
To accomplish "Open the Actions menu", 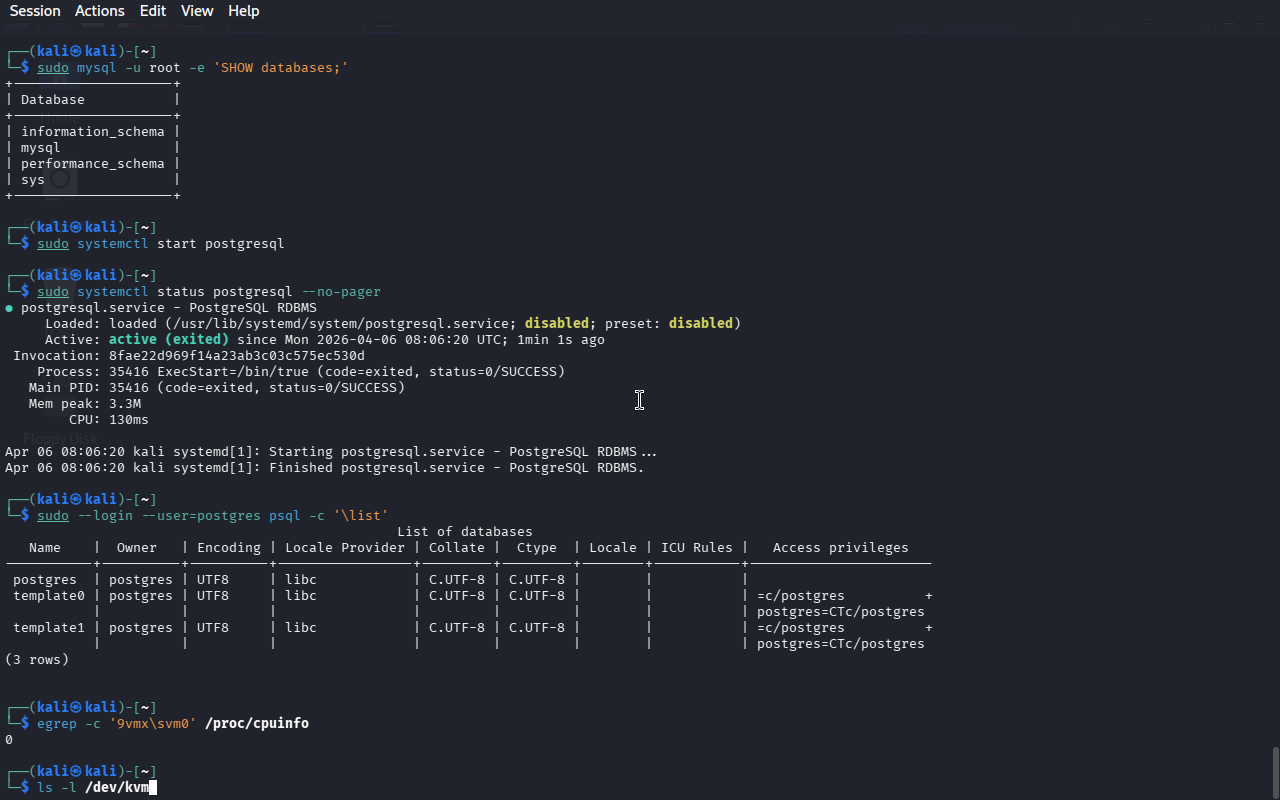I will [x=100, y=11].
